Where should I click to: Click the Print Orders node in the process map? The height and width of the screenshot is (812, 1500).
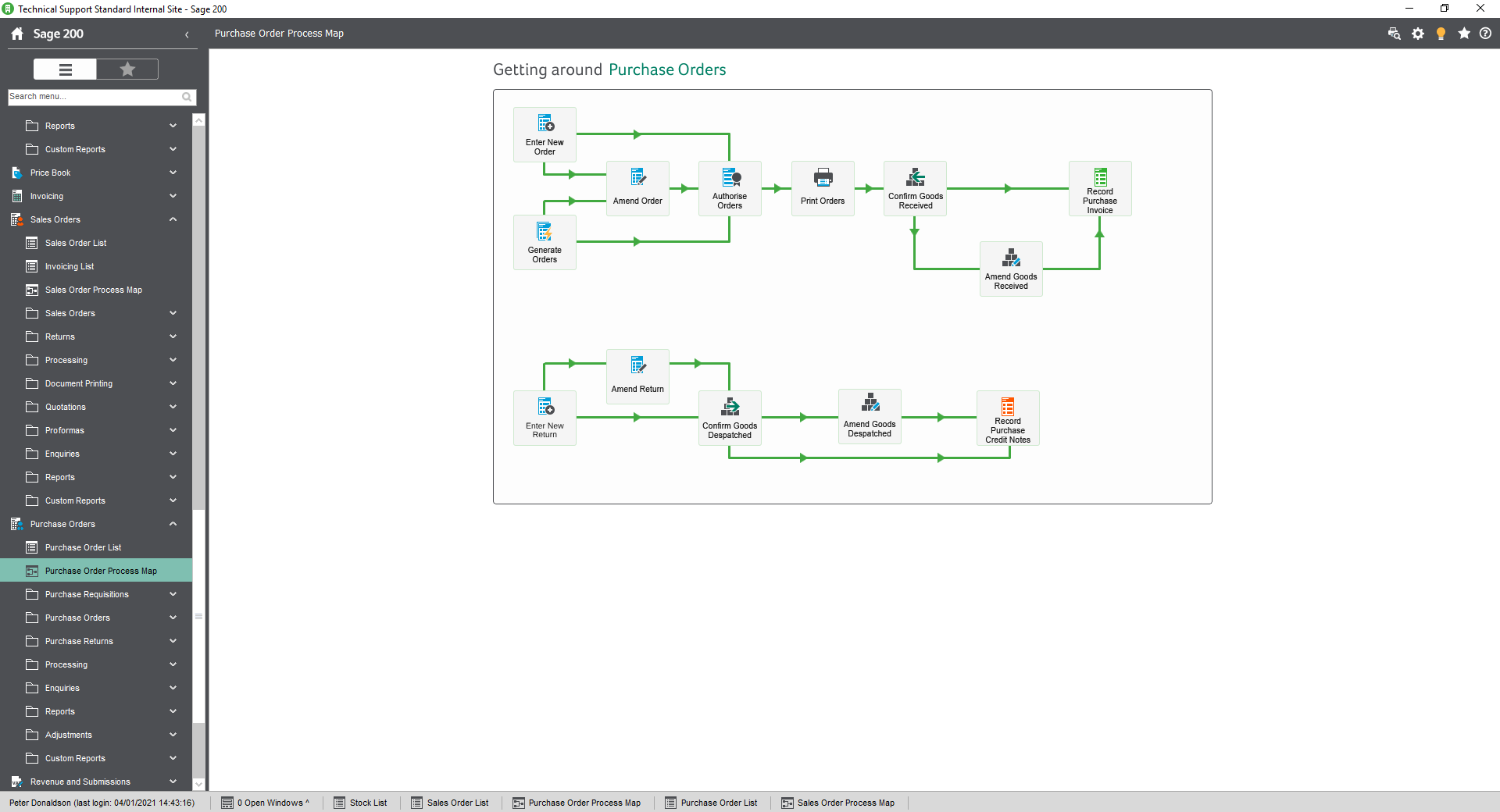coord(822,188)
